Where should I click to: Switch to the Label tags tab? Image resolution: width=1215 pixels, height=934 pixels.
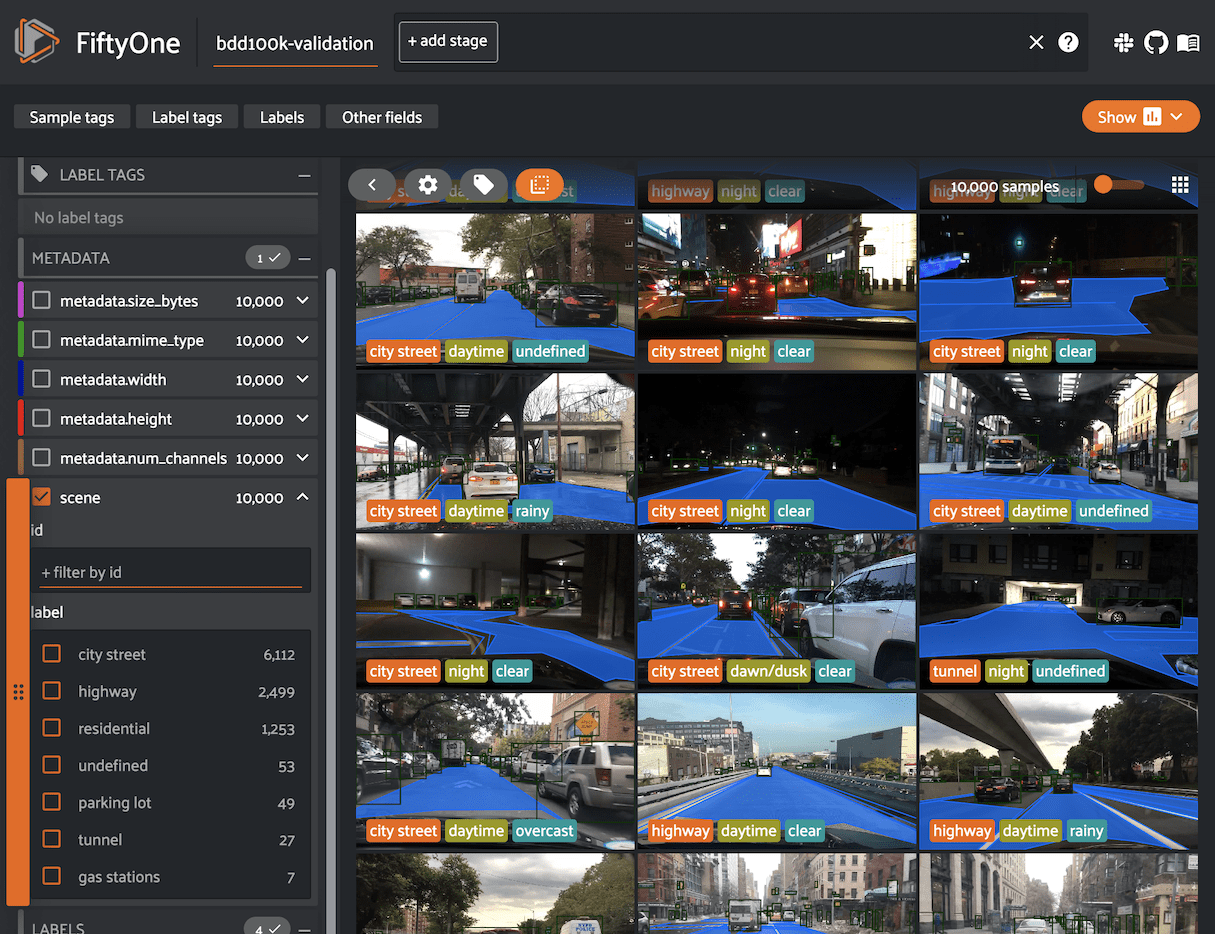[187, 117]
